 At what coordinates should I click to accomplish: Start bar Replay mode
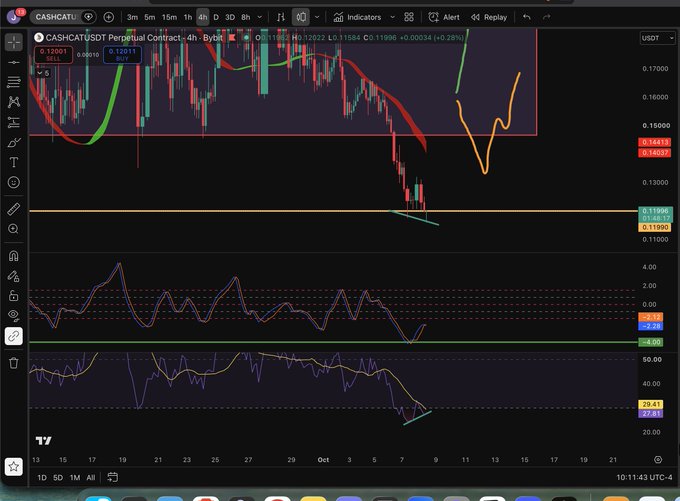point(489,17)
